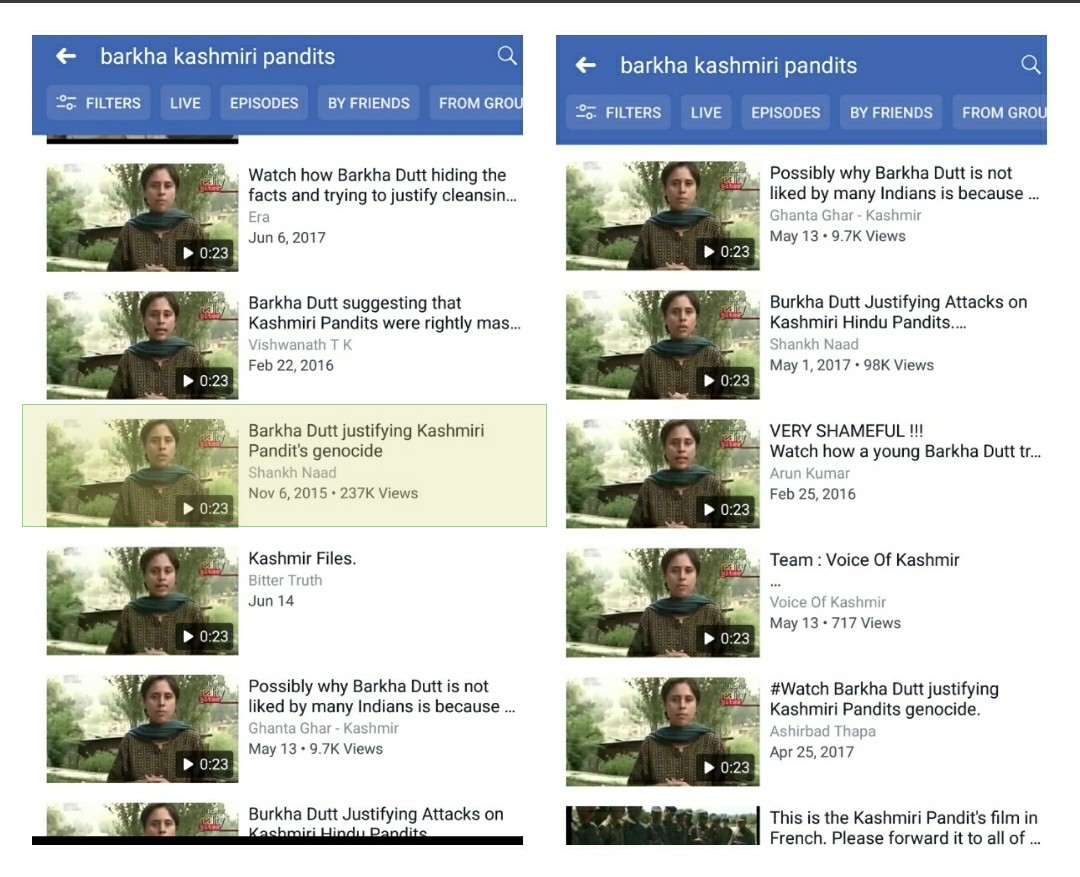Open title 'Barkha Dutt suggesting that Kashmiri Pandits'

point(384,313)
